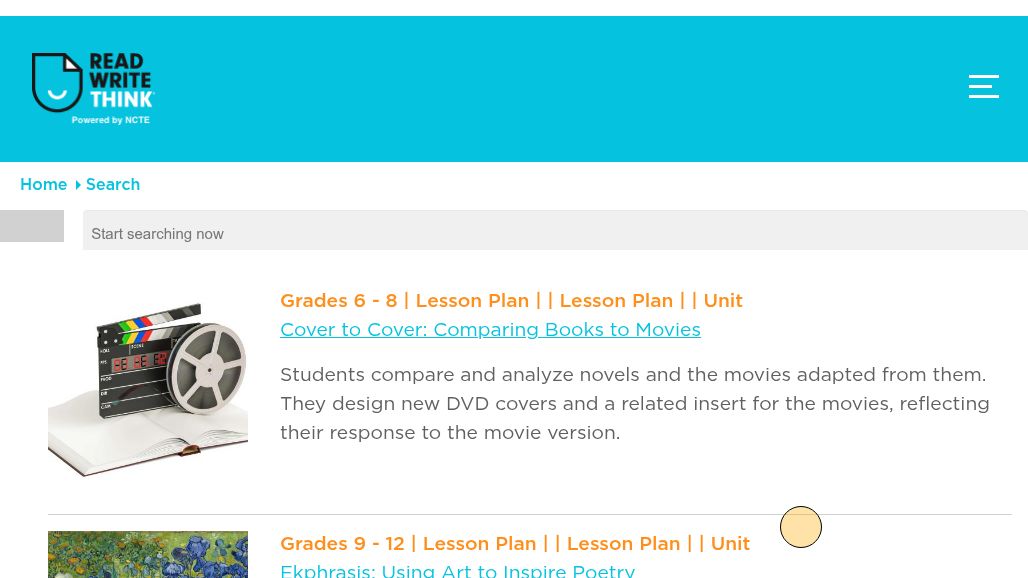This screenshot has height=578, width=1028.
Task: Go to Home breadcrumb link
Action: (x=43, y=185)
